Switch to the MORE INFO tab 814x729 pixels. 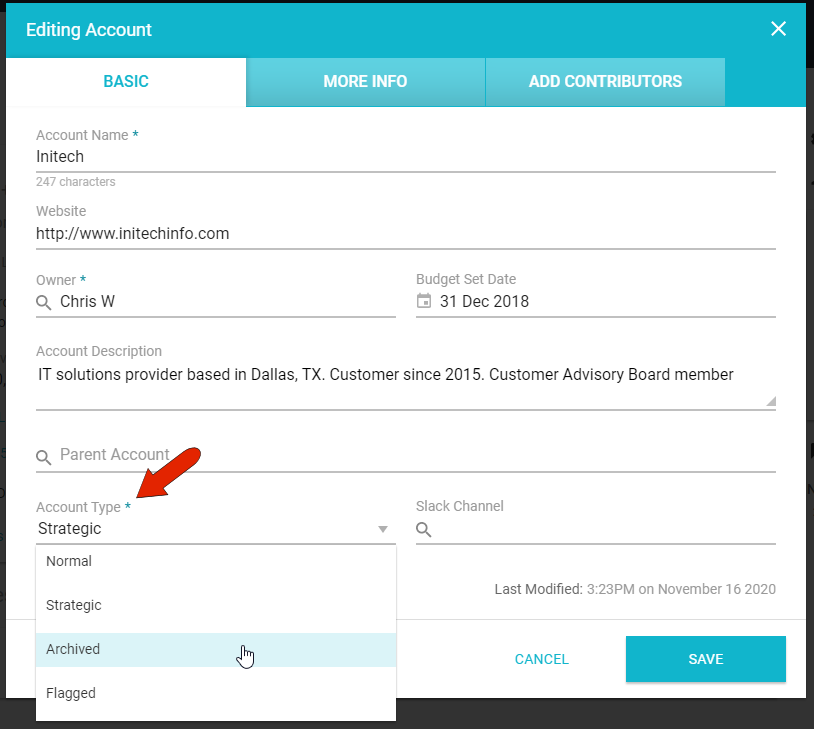coord(364,82)
